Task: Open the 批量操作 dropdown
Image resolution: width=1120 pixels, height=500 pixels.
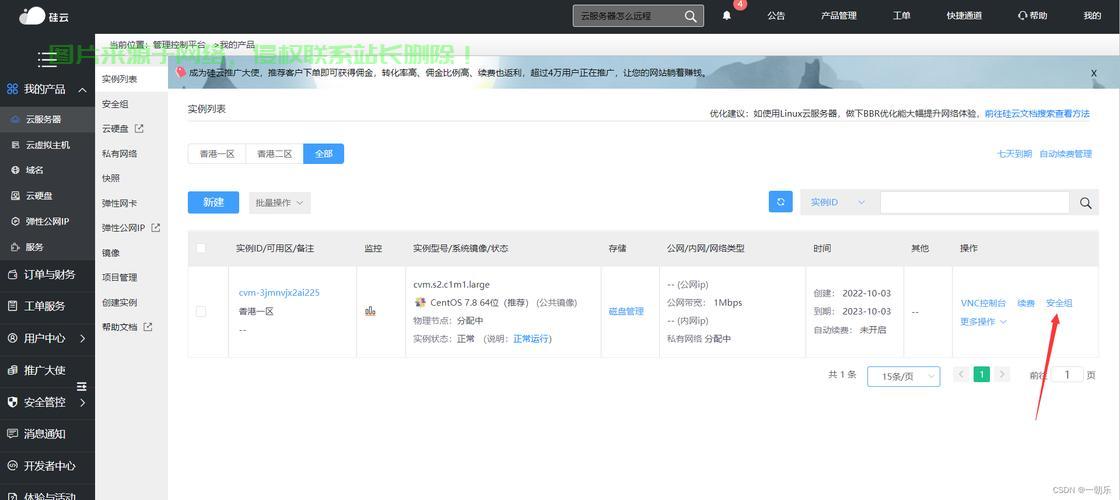Action: pos(279,202)
